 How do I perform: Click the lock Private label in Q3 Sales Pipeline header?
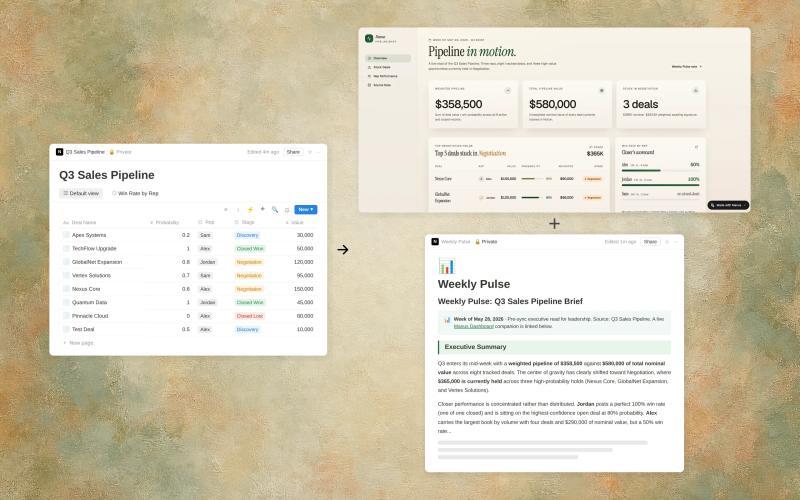click(x=120, y=152)
